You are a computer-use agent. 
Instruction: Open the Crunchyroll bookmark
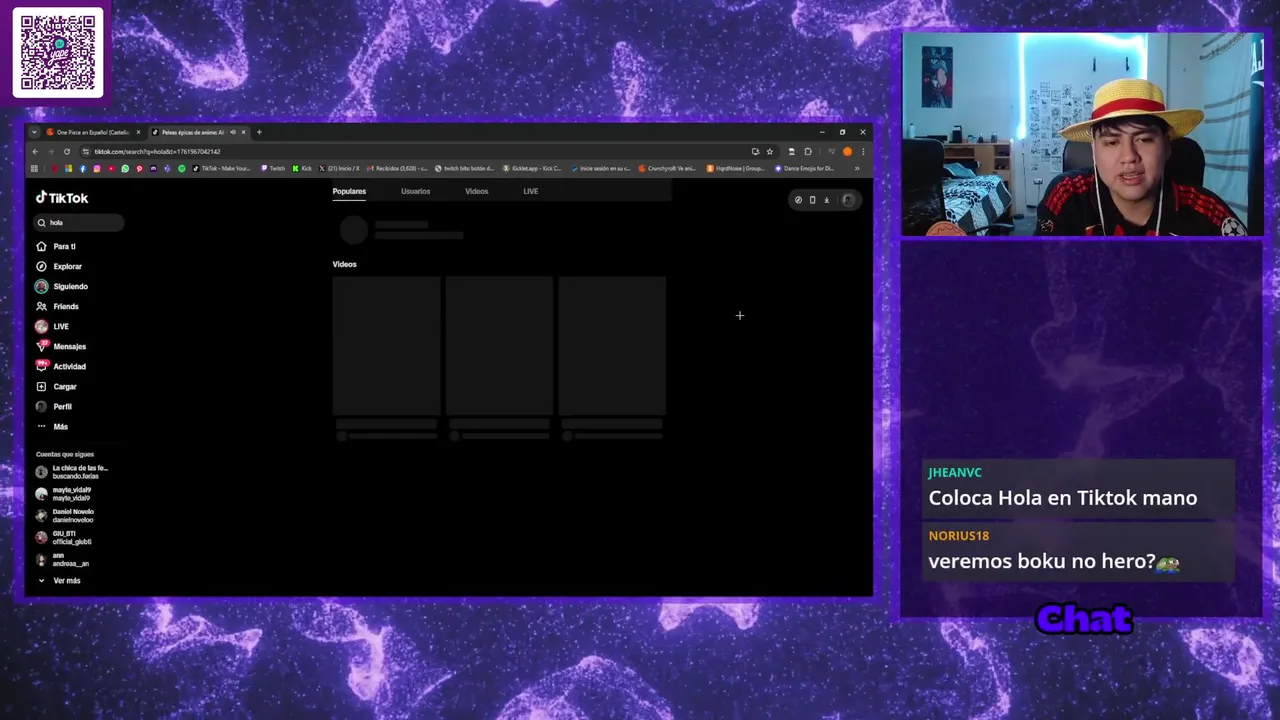[x=667, y=168]
